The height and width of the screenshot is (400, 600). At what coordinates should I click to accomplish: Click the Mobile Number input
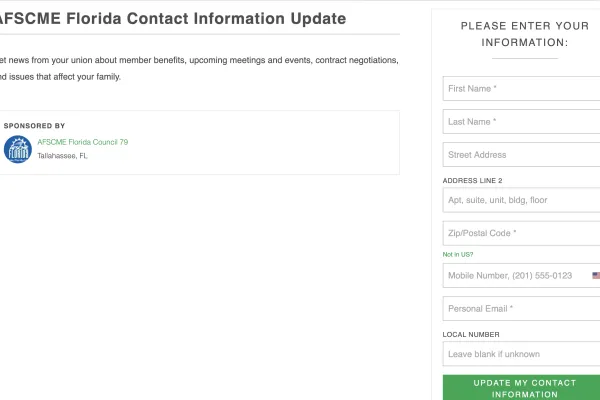coord(515,275)
